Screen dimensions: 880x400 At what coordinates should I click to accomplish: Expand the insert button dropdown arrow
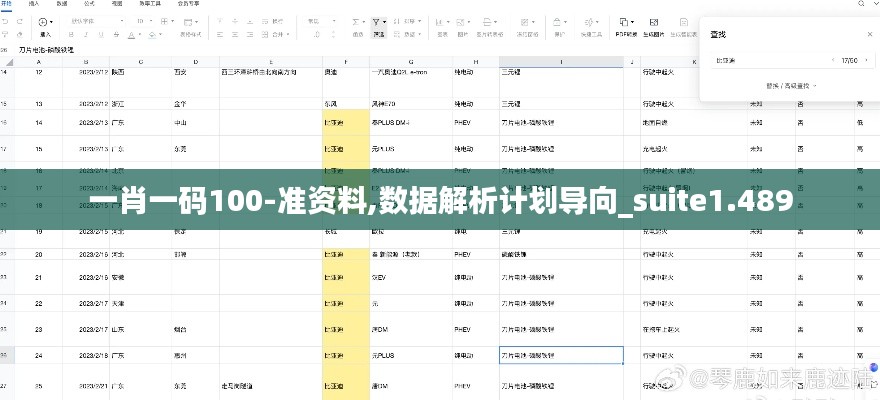pyautogui.click(x=52, y=22)
